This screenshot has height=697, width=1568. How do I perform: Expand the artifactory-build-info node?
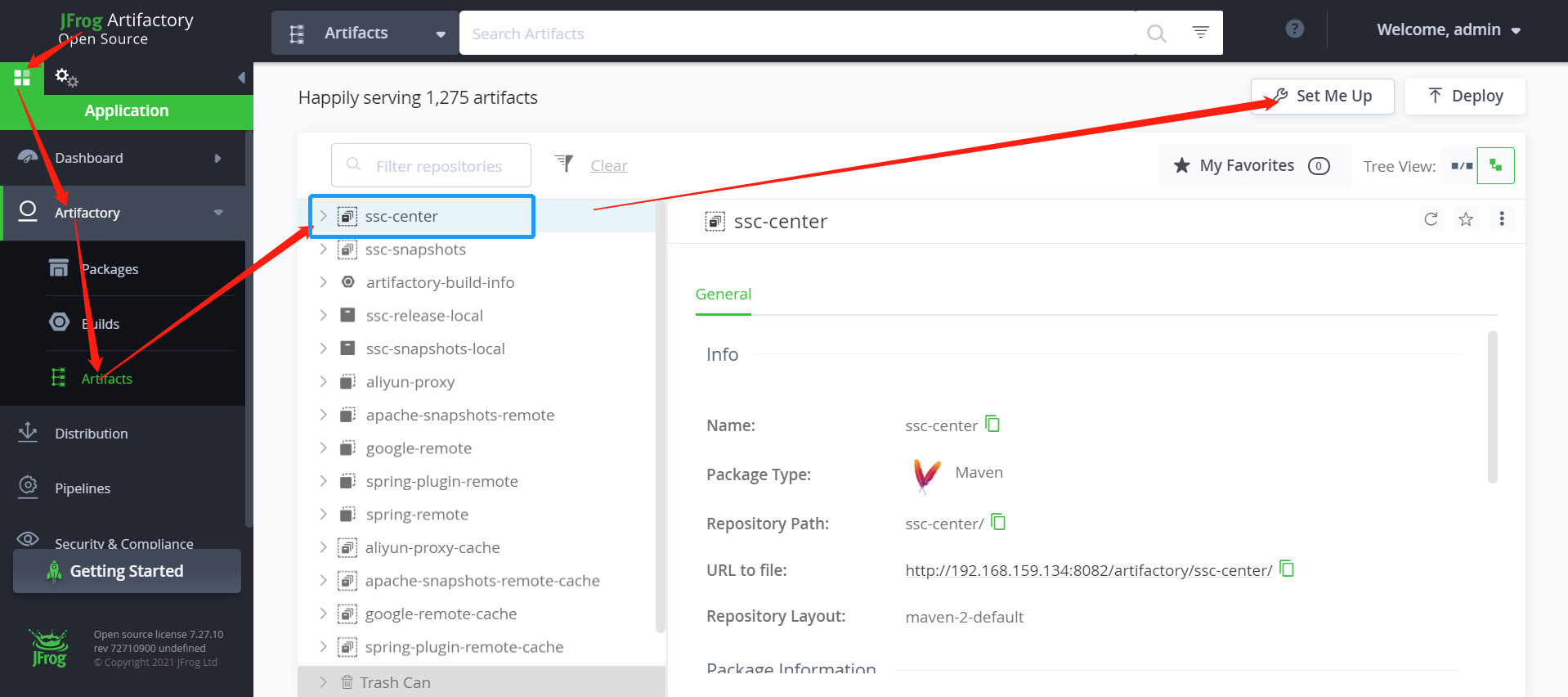point(323,282)
